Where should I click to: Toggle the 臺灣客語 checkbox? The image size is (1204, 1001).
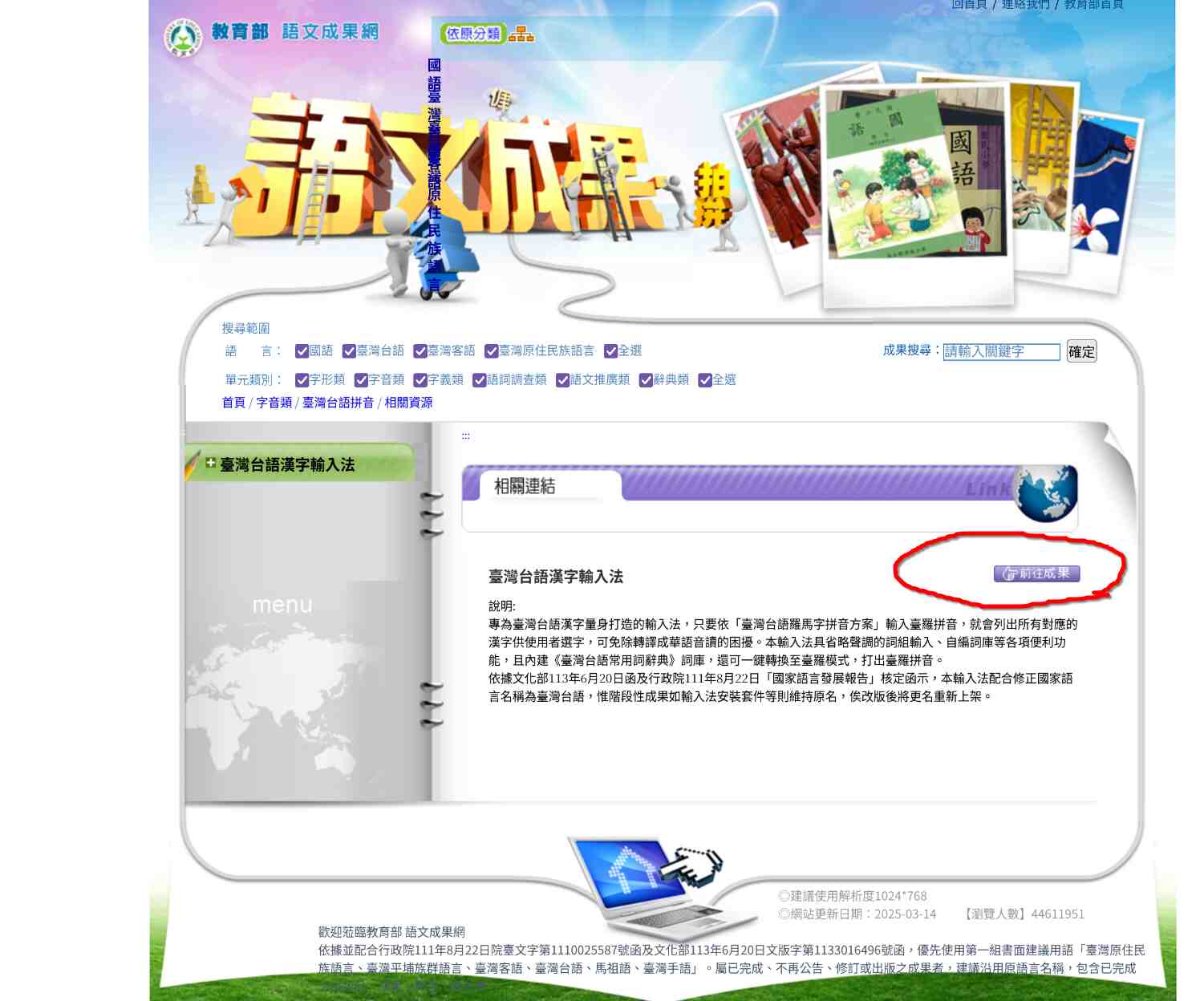point(420,351)
